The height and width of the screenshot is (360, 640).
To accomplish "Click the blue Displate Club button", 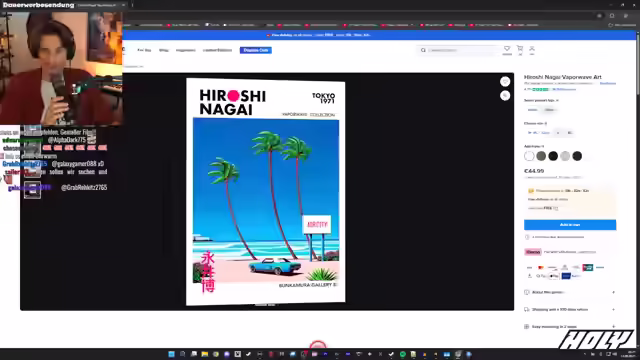I will [256, 50].
